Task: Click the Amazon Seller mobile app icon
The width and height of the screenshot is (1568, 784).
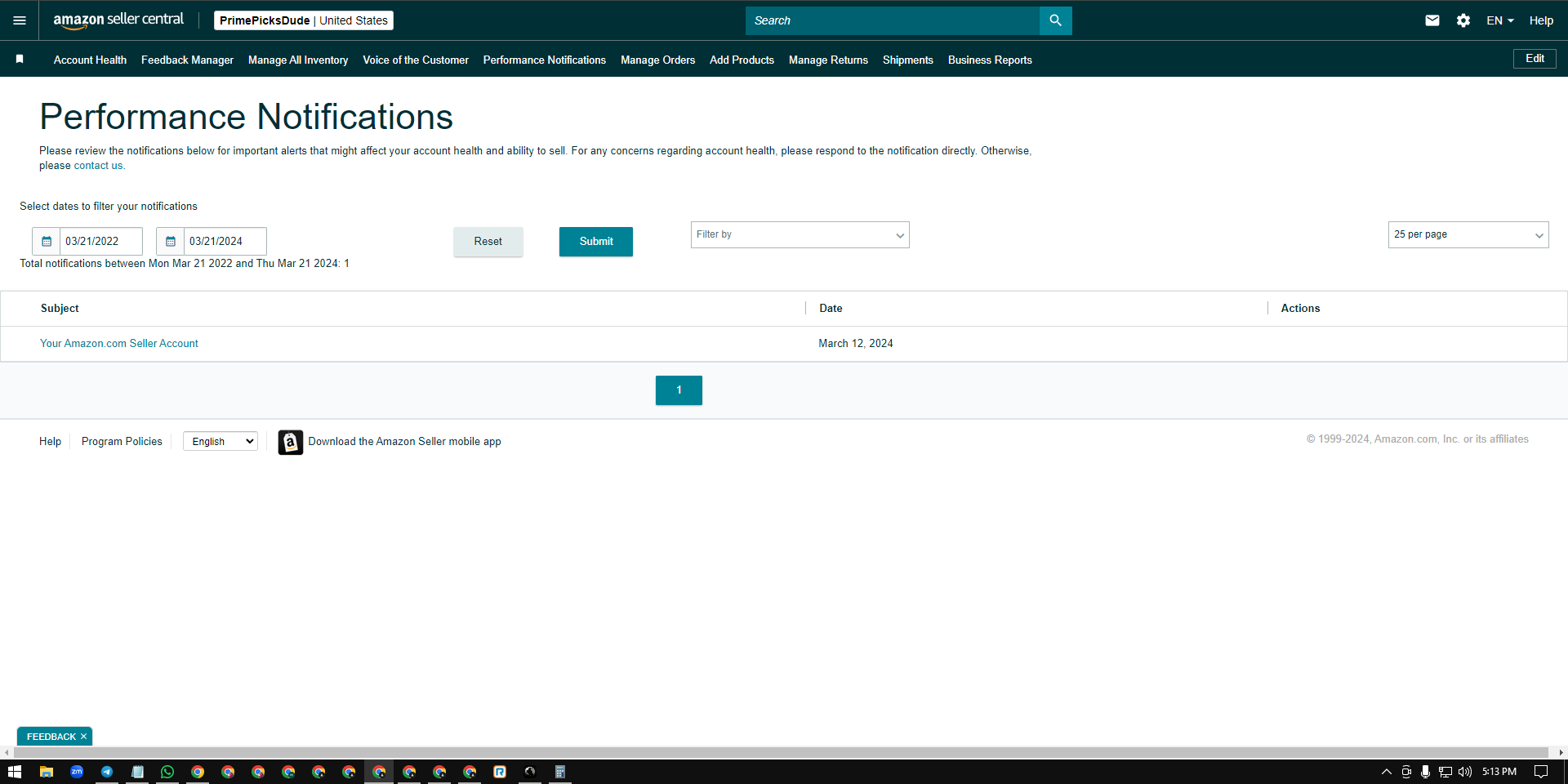Action: point(290,442)
